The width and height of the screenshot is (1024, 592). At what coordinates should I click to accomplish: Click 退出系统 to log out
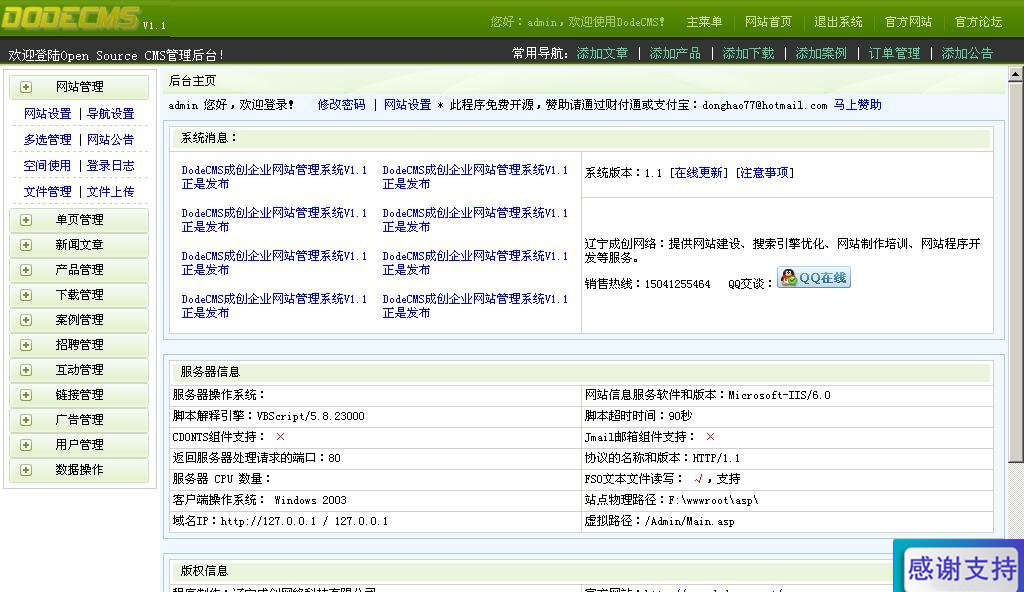click(838, 22)
